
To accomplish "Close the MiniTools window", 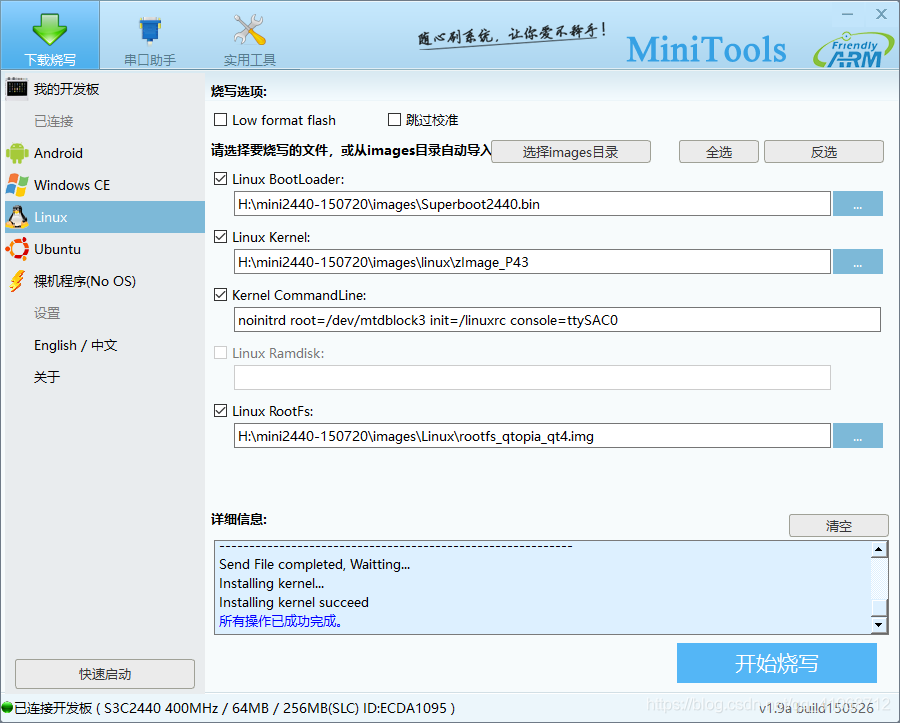I will (x=882, y=14).
